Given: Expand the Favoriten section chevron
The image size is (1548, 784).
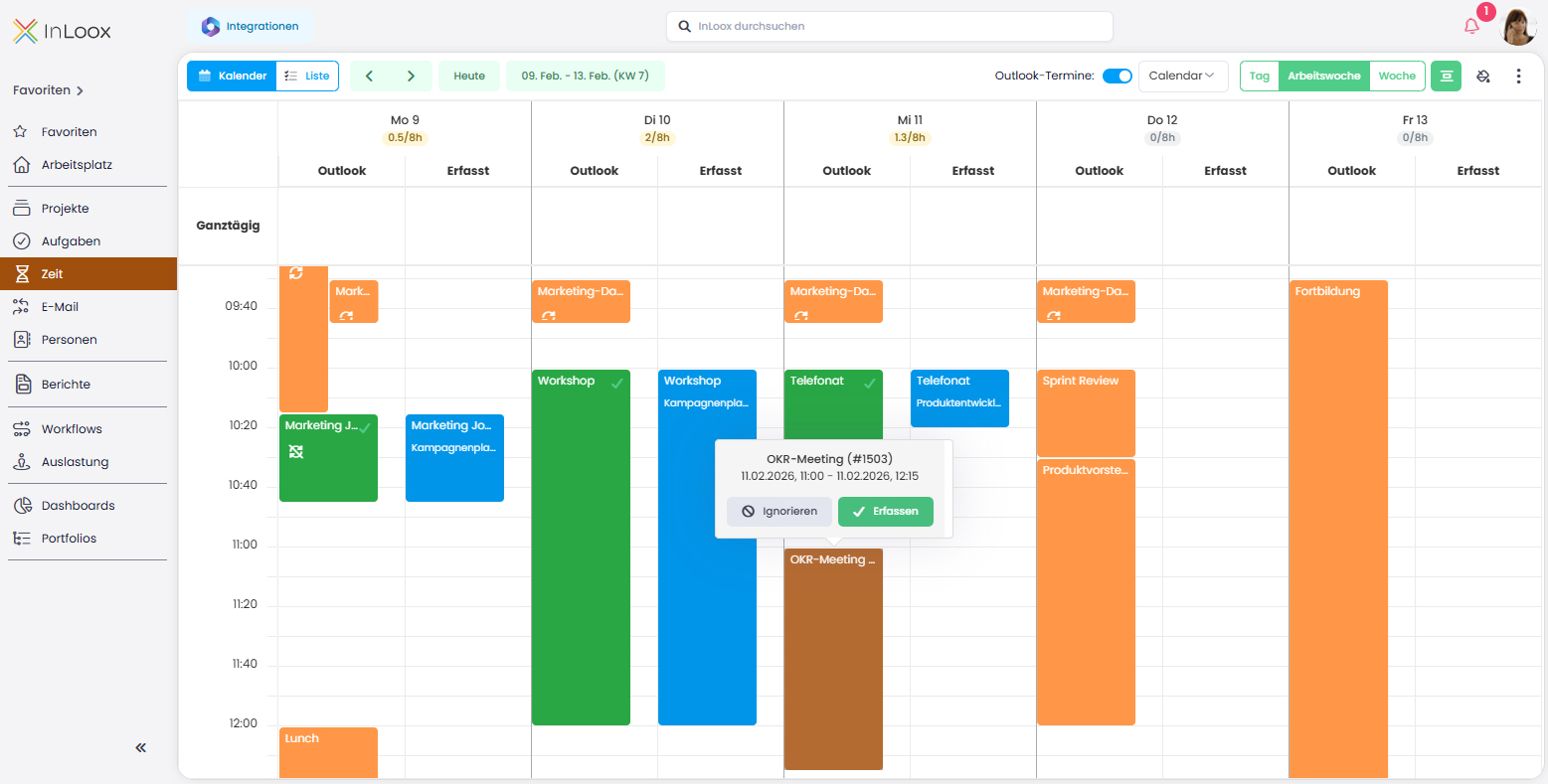Looking at the screenshot, I should 80,89.
